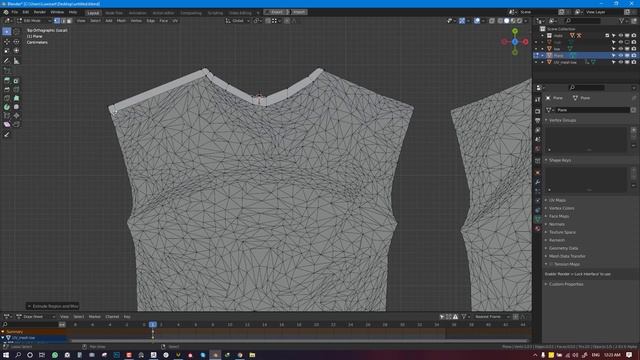
Task: Select the Move tool in the toolbar
Action: 7,42
